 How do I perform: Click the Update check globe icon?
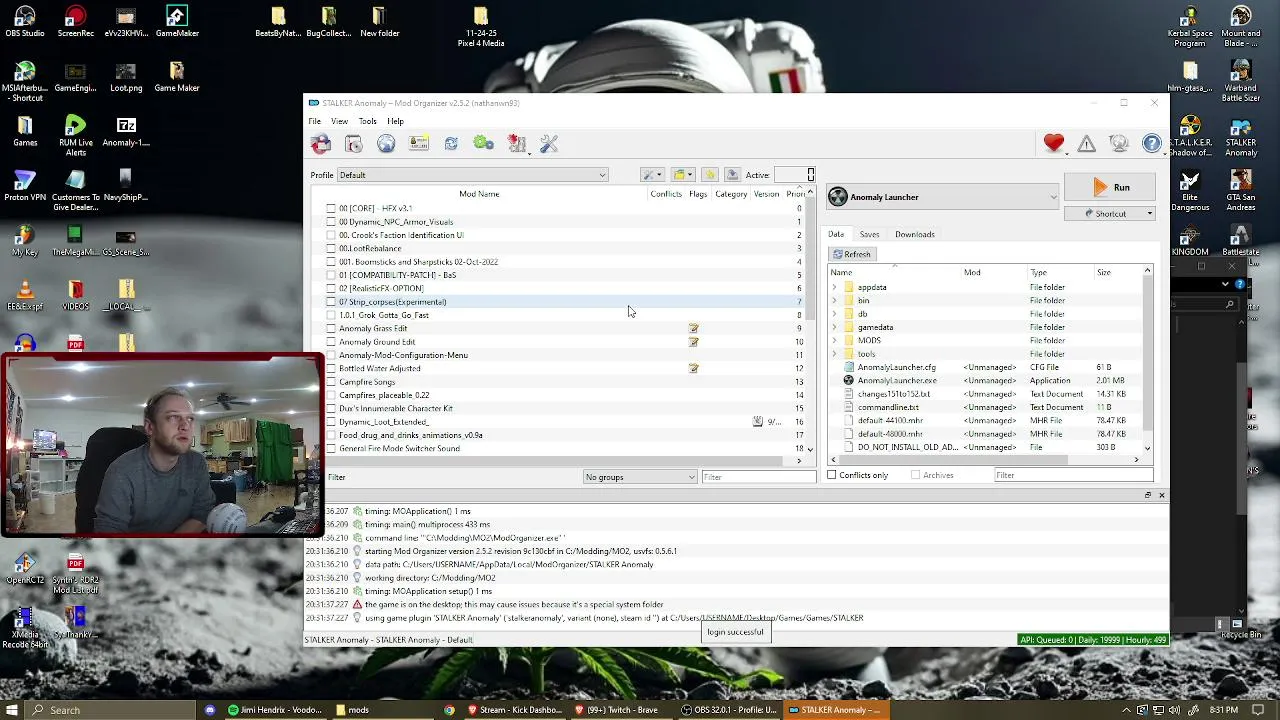click(1119, 144)
